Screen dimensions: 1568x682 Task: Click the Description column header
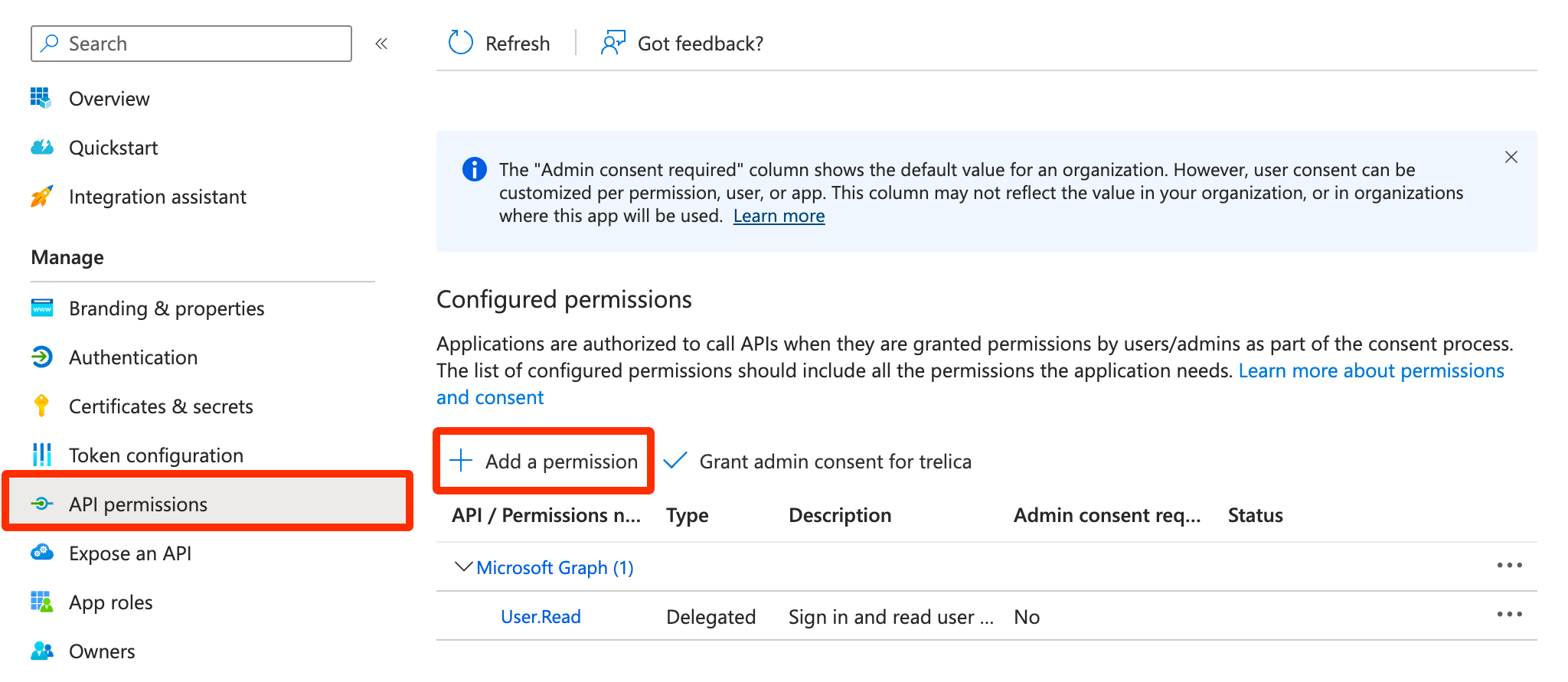(840, 515)
